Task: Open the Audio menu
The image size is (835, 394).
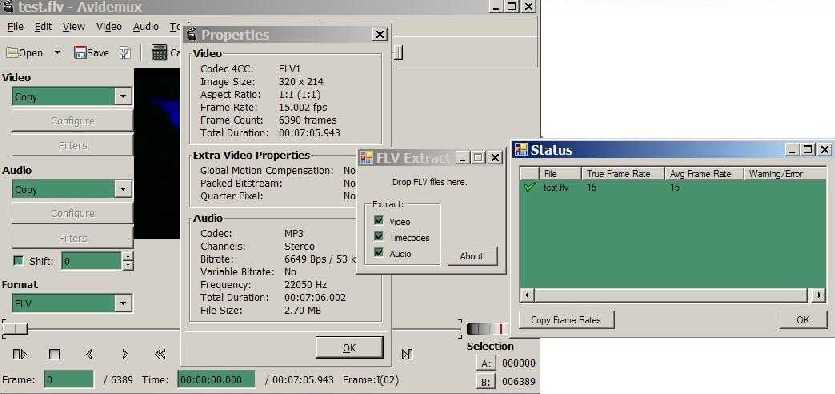Action: 145,26
